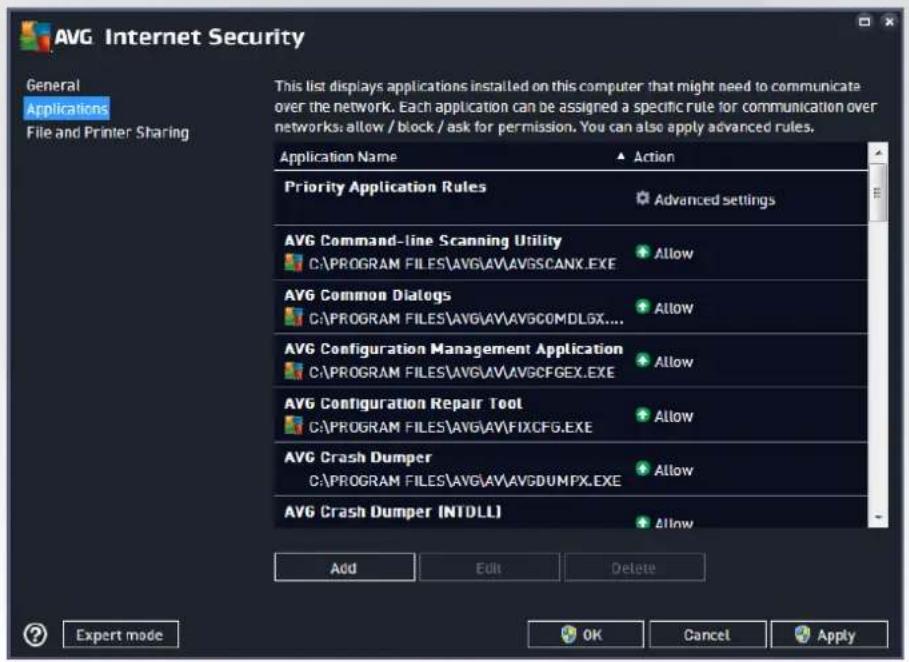This screenshot has height=662, width=909.
Task: Click scrollbar down arrow in applications list
Action: tap(878, 516)
